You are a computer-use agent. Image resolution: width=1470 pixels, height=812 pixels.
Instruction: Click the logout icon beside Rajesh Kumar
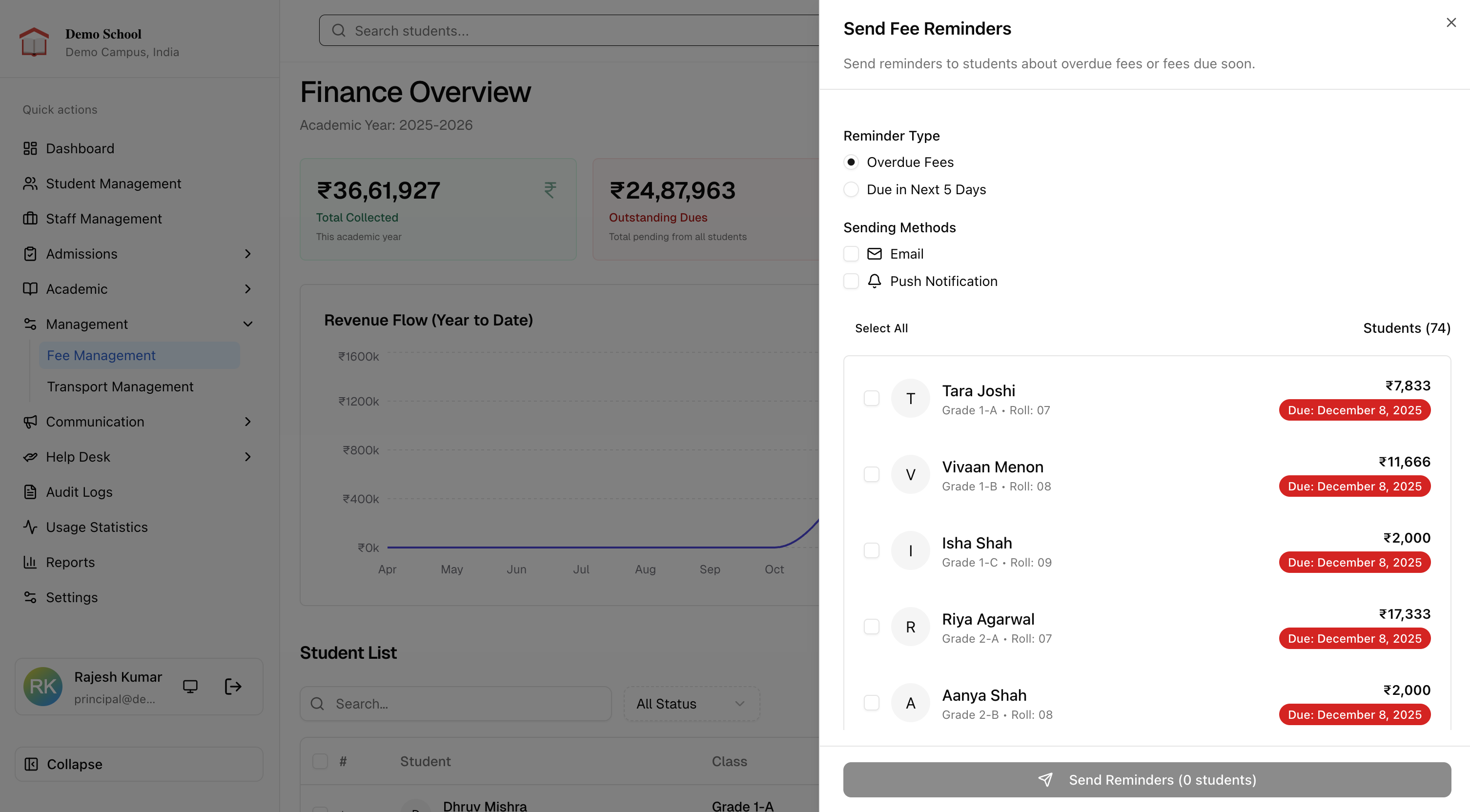(233, 687)
